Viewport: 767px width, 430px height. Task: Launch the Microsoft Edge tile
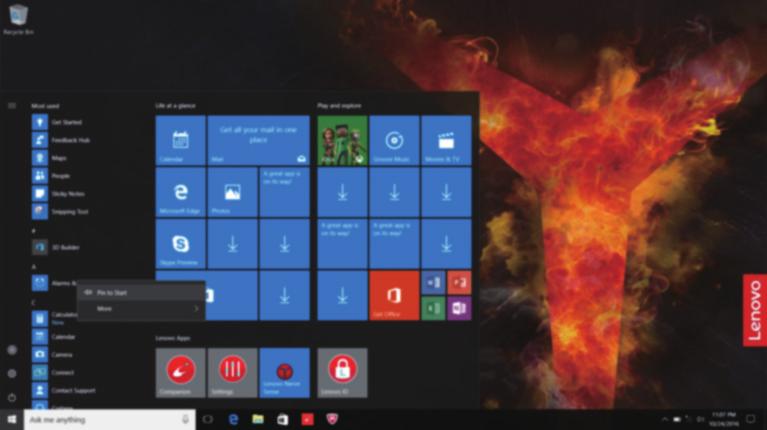(180, 192)
